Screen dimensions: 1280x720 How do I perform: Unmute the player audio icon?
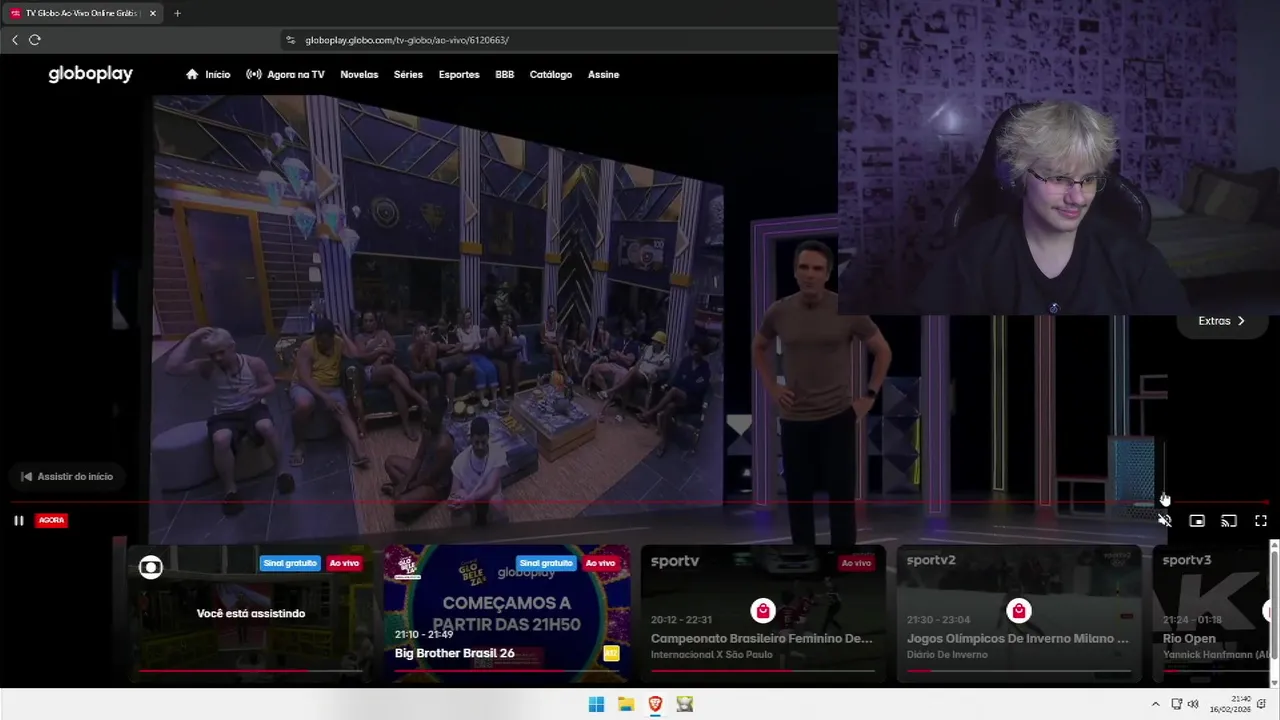1165,520
